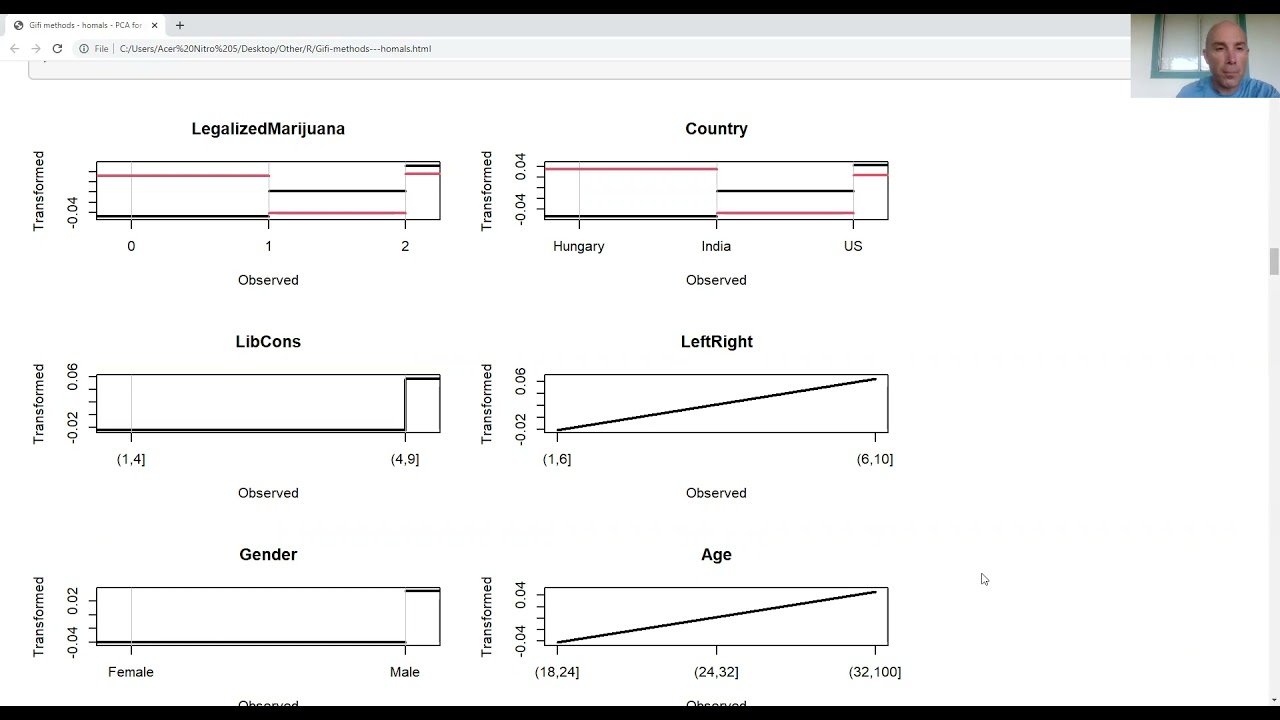
Task: Click the vertical page scrollbar thumb
Action: (x=1273, y=261)
